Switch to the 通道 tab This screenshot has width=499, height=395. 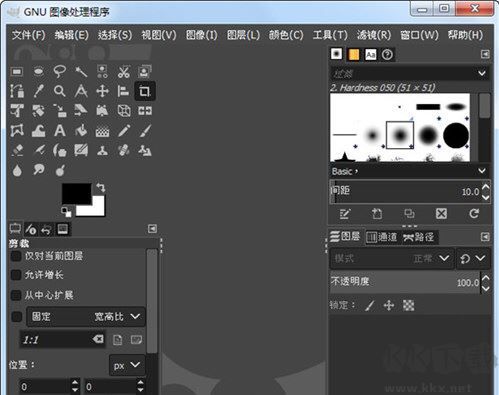tap(382, 237)
